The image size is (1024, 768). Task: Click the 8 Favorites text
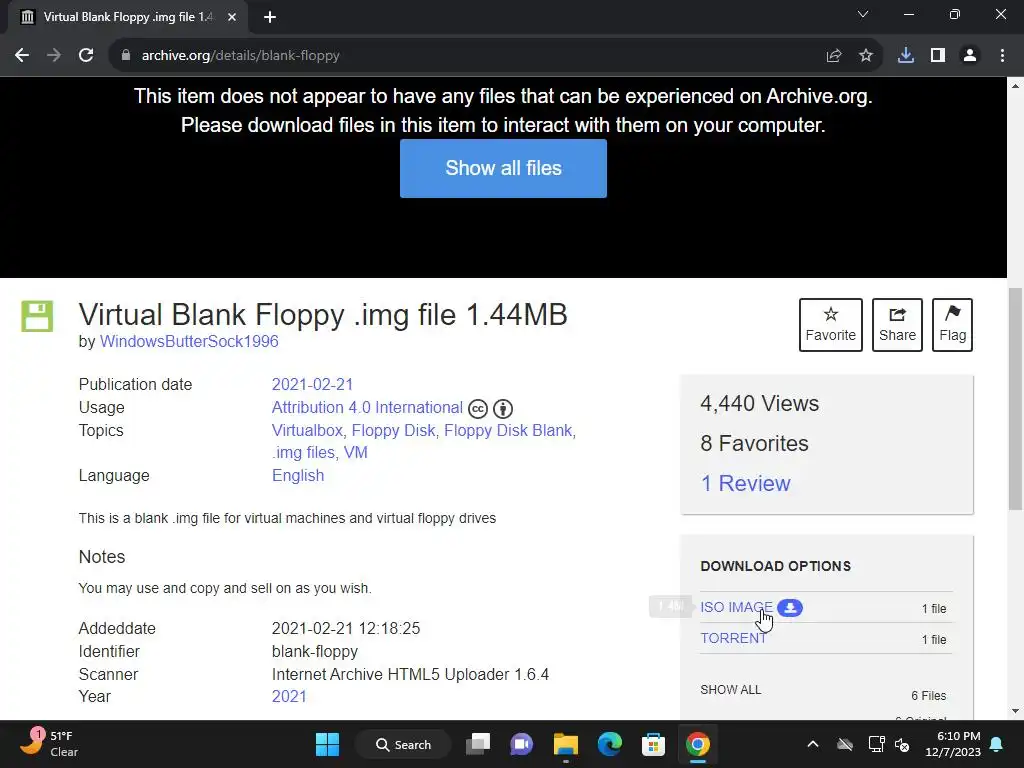tap(754, 443)
